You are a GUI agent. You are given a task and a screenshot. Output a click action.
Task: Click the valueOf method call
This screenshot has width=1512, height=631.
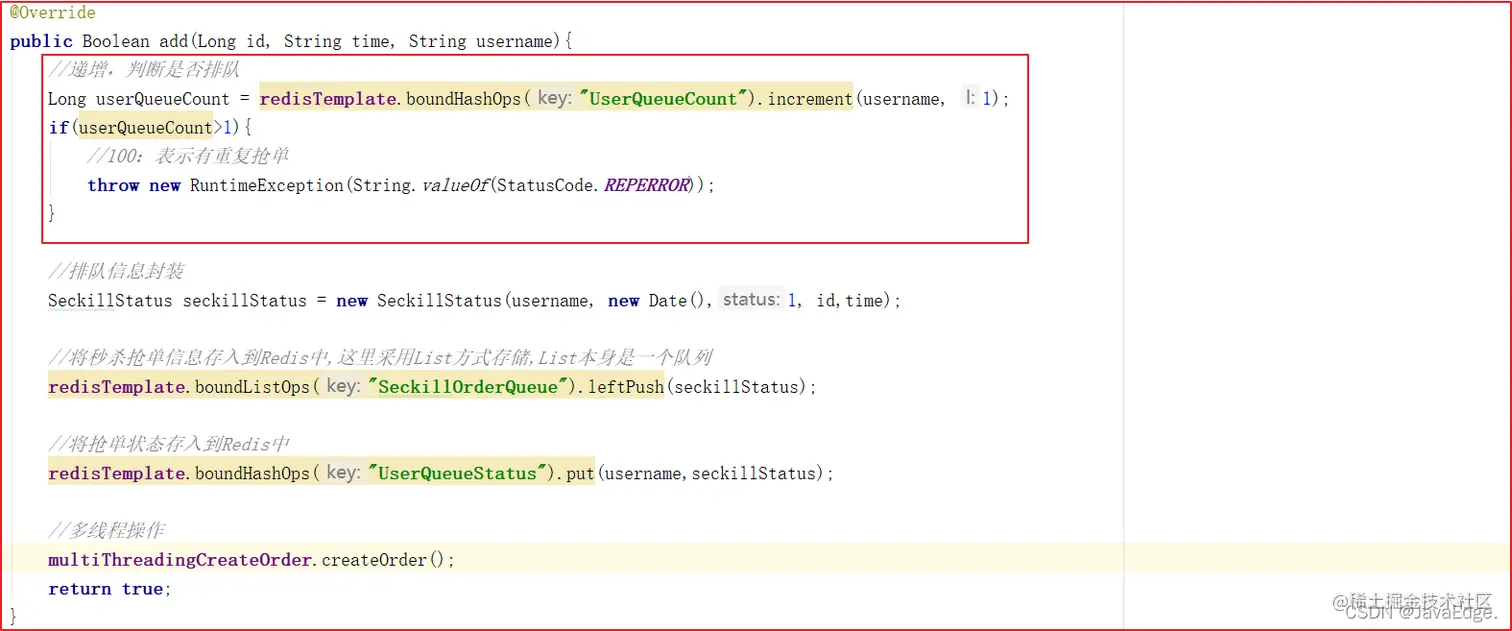[x=454, y=186]
